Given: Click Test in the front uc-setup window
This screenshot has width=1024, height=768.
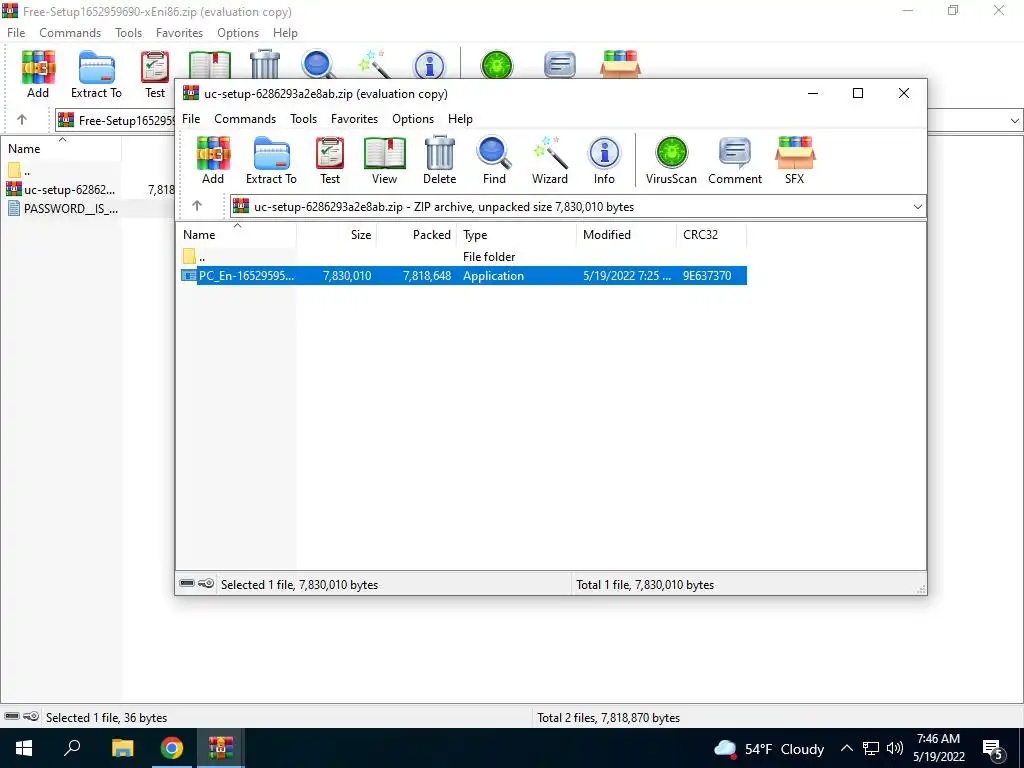Looking at the screenshot, I should coord(330,161).
